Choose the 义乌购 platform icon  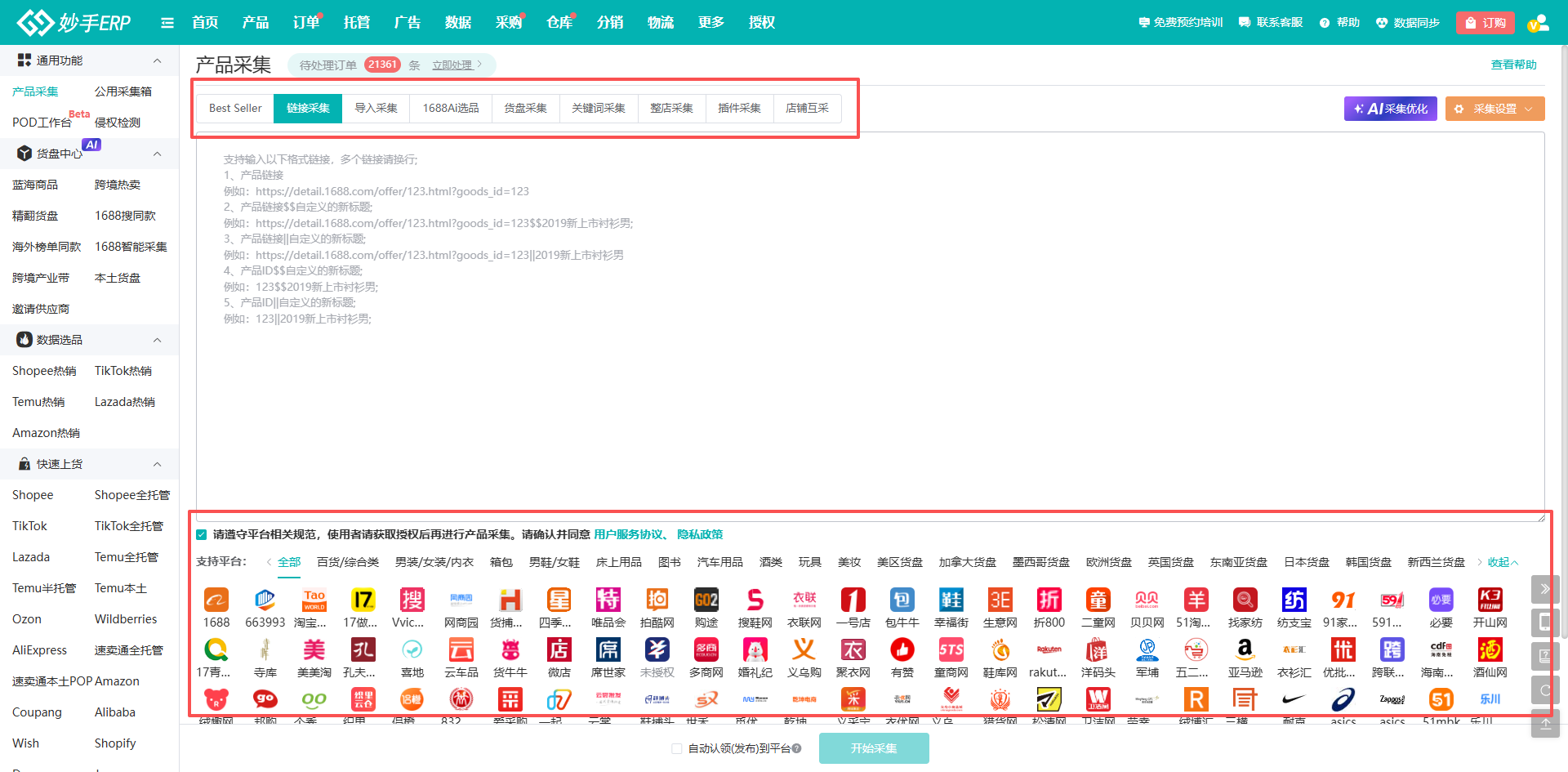(804, 651)
